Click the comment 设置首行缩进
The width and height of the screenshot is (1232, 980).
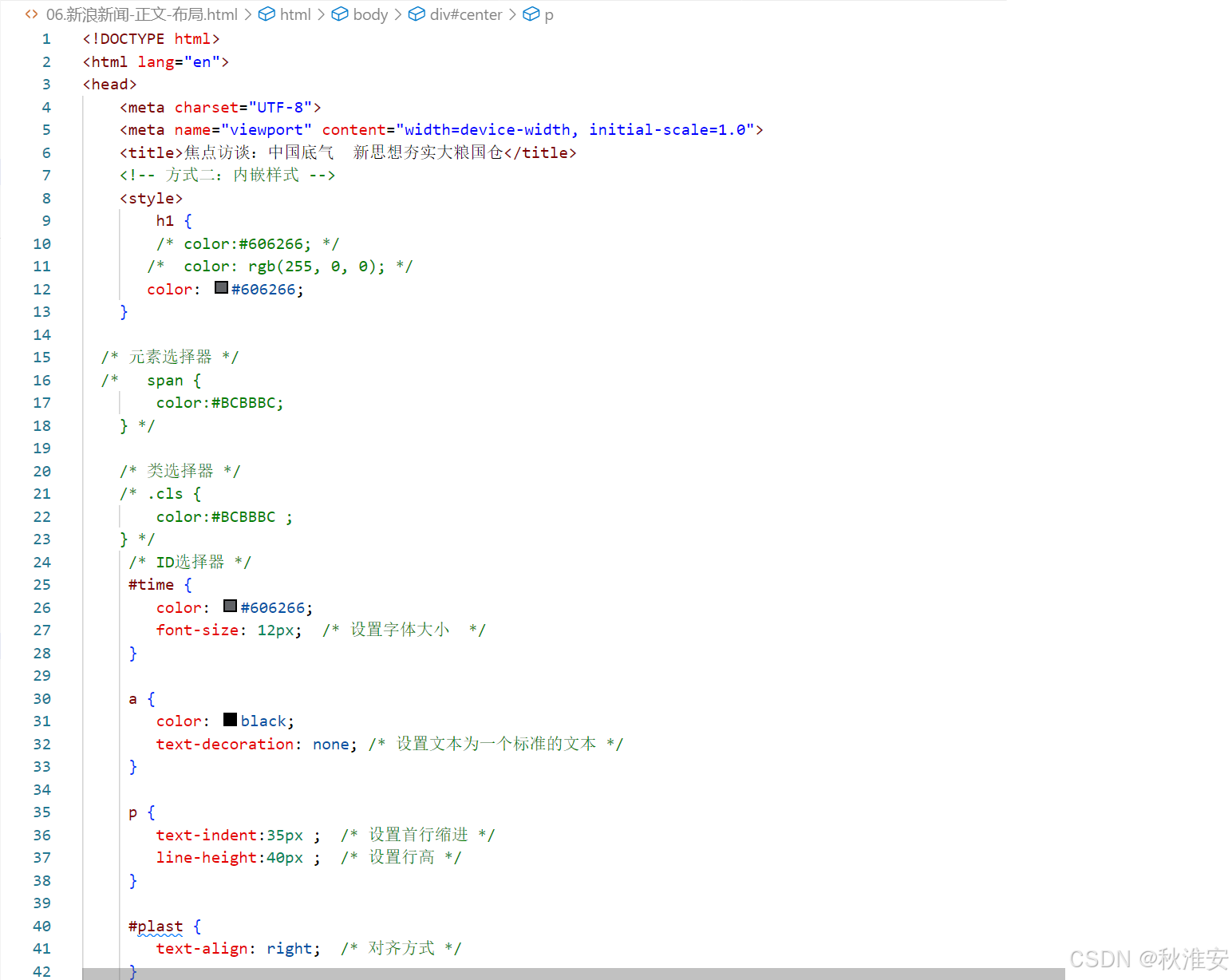coord(418,835)
